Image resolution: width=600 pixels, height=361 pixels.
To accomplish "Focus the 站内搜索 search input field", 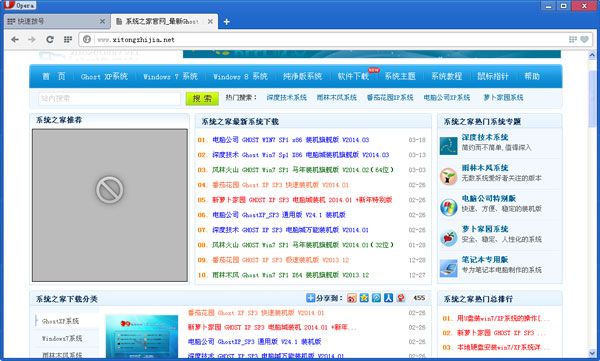I will pyautogui.click(x=109, y=98).
